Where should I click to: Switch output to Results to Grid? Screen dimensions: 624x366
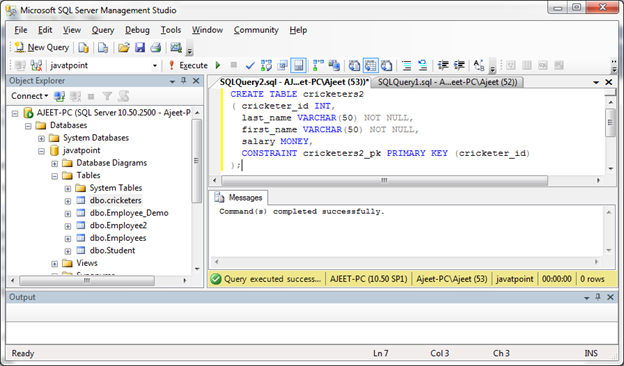pyautogui.click(x=370, y=65)
